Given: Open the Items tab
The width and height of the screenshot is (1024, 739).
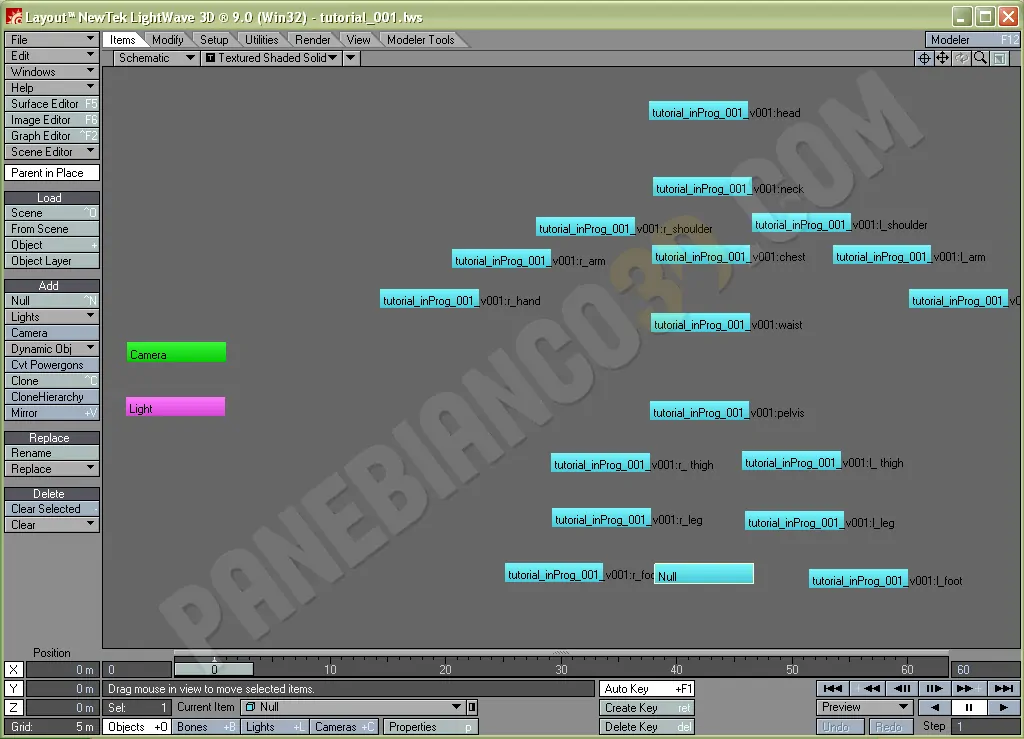Looking at the screenshot, I should 122,40.
